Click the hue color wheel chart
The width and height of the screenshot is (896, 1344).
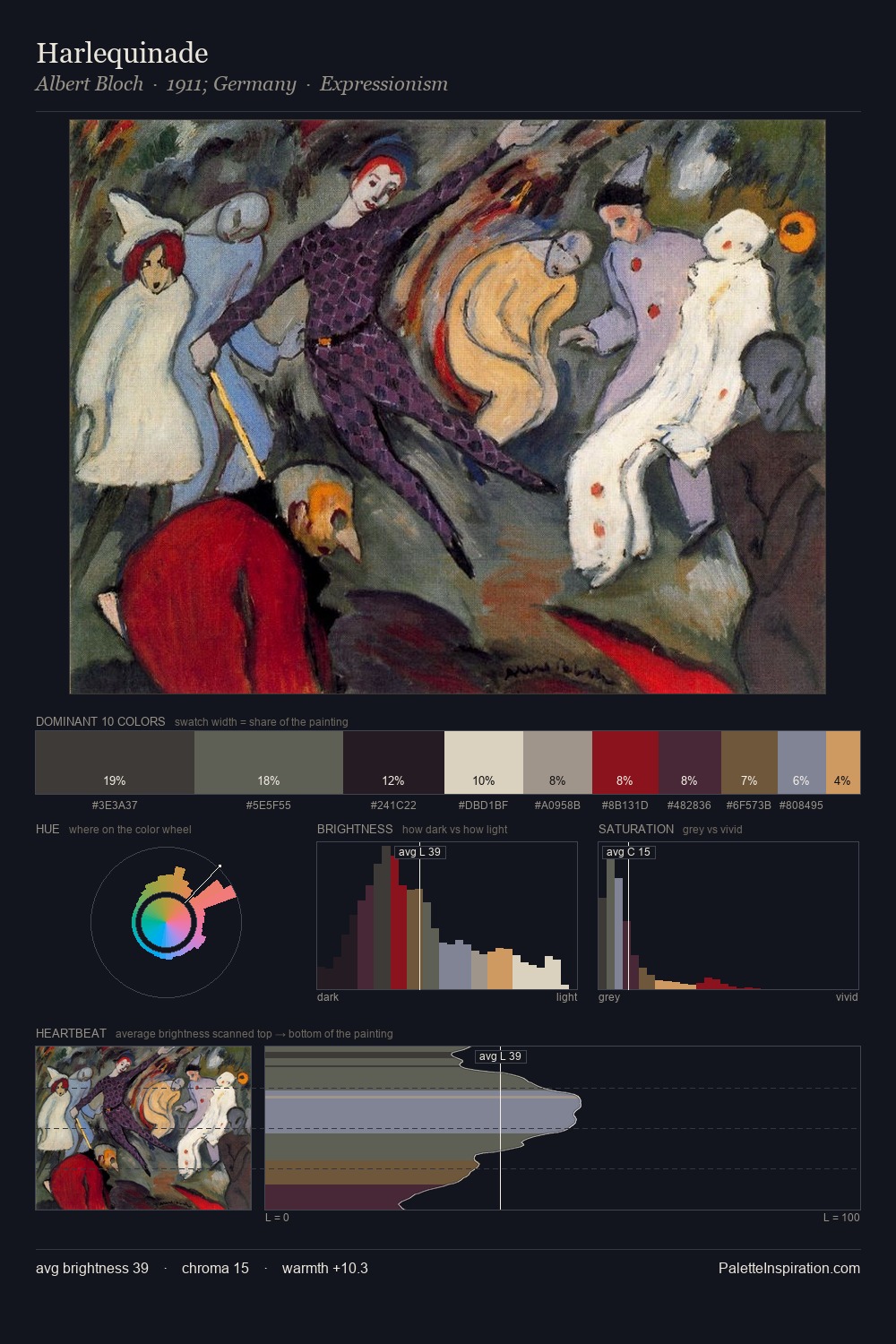166,922
